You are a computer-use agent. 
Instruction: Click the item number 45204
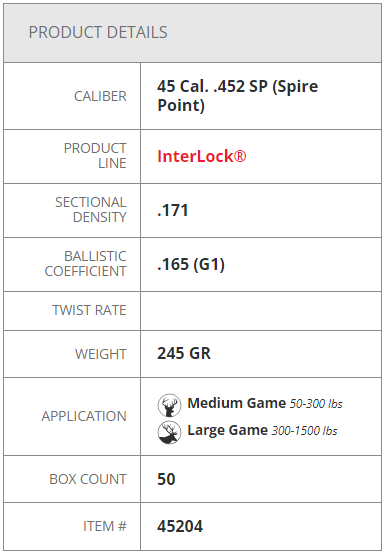point(180,526)
